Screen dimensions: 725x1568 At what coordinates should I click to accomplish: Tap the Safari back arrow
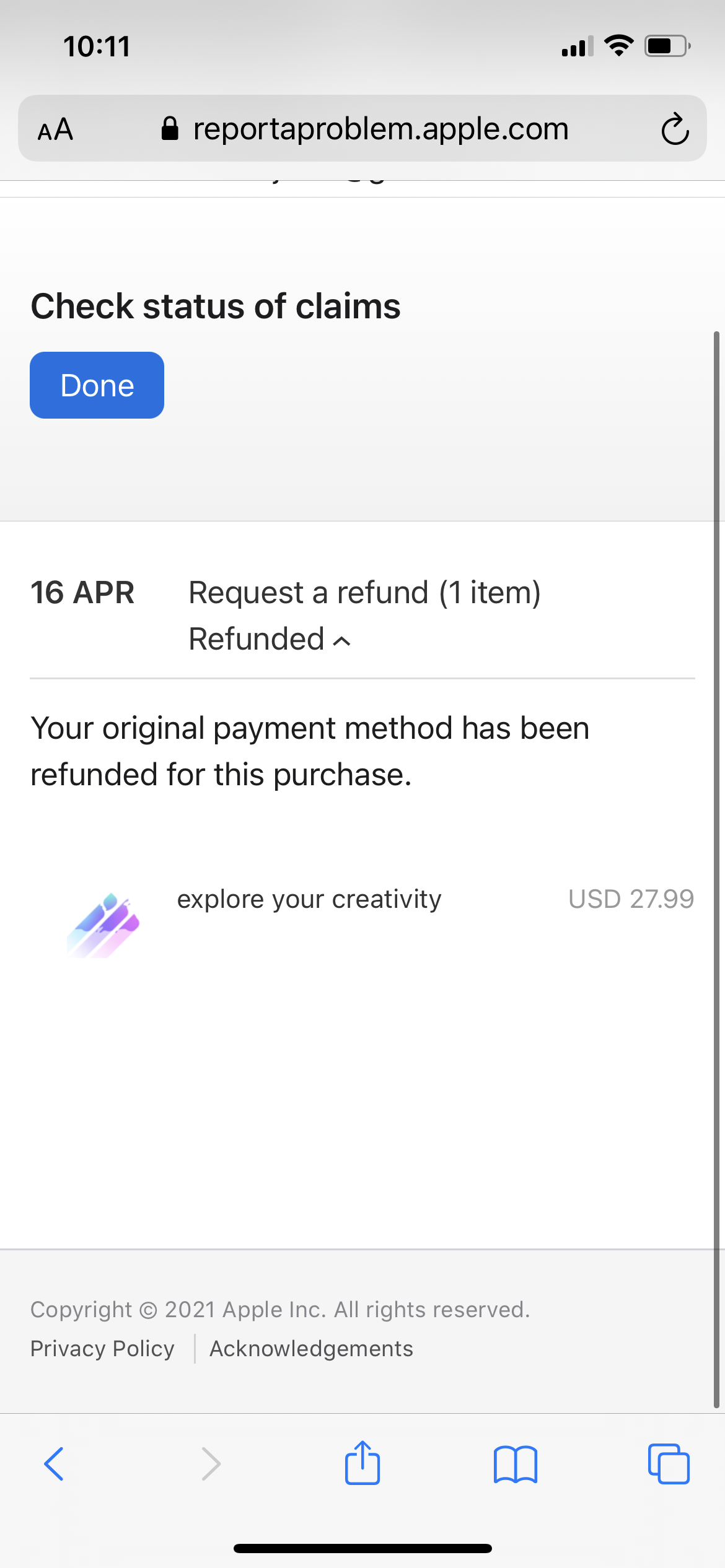tap(54, 1464)
